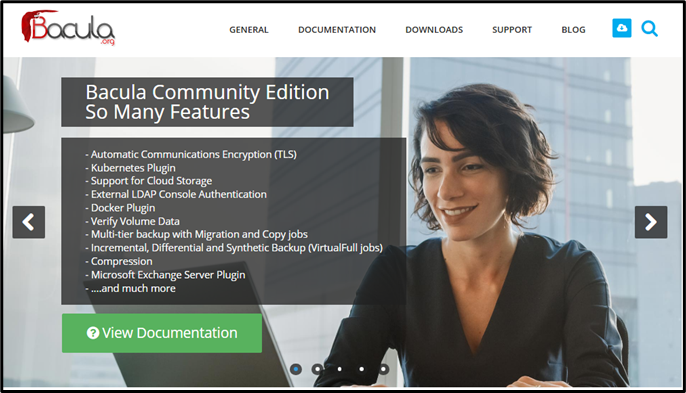This screenshot has width=686, height=393.
Task: Click the 'So Many Features' subtitle
Action: pyautogui.click(x=168, y=112)
